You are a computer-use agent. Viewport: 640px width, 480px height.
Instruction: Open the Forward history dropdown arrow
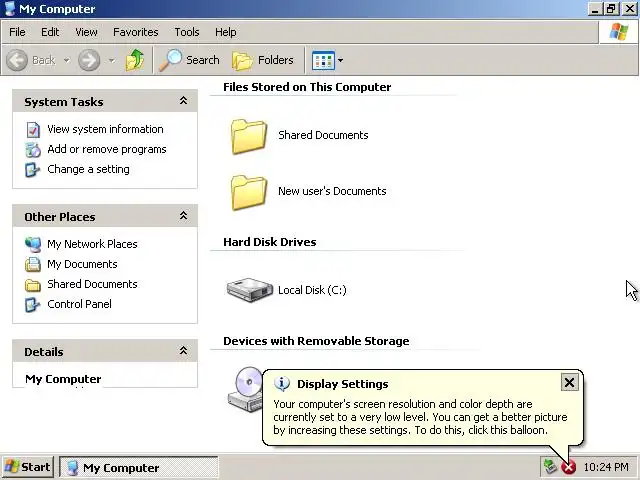(x=111, y=60)
